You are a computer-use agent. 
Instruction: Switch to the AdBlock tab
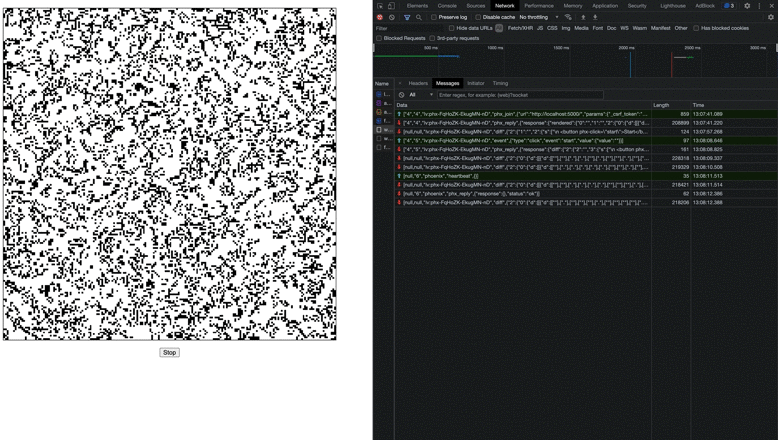pyautogui.click(x=705, y=6)
